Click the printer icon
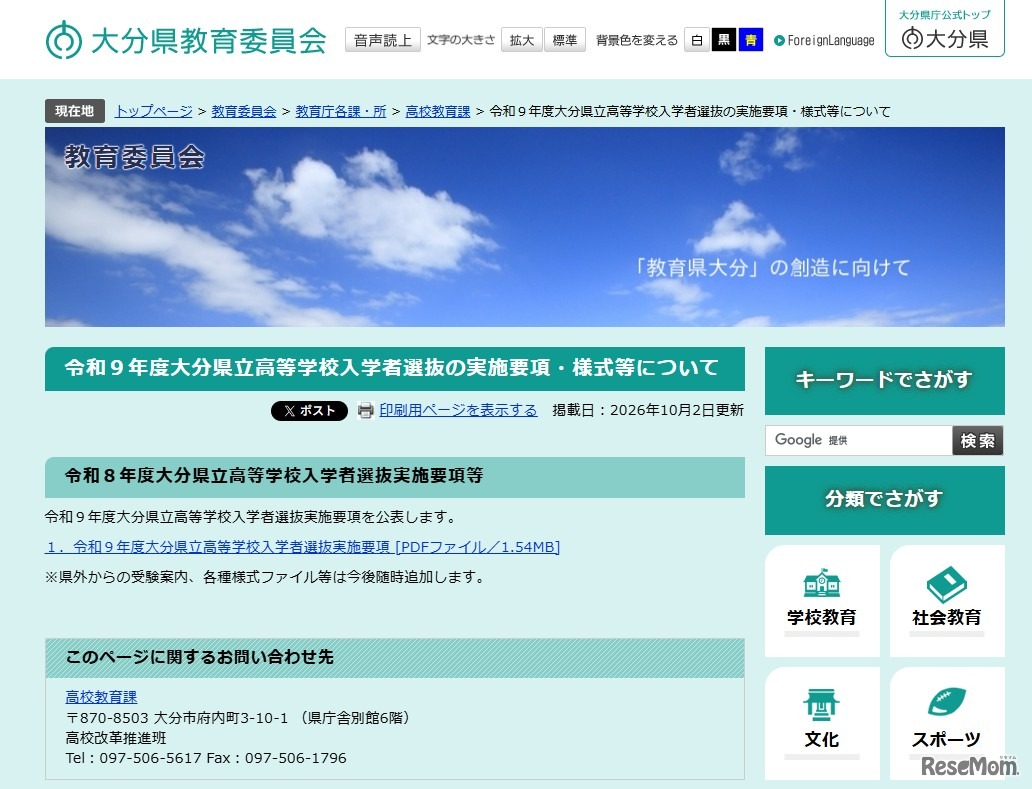 [x=365, y=411]
